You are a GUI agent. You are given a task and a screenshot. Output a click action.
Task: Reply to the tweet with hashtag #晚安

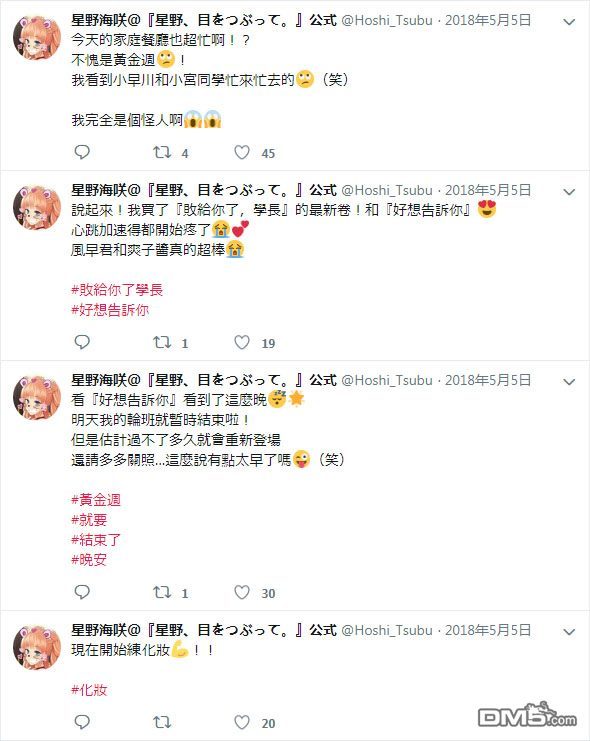click(x=82, y=592)
